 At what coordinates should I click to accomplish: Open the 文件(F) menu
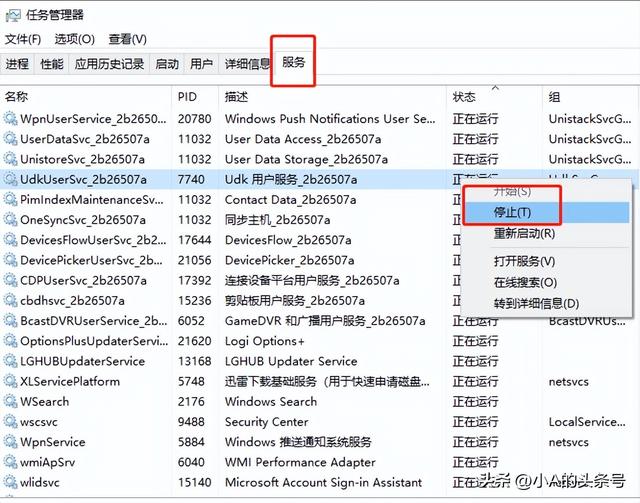click(x=23, y=39)
